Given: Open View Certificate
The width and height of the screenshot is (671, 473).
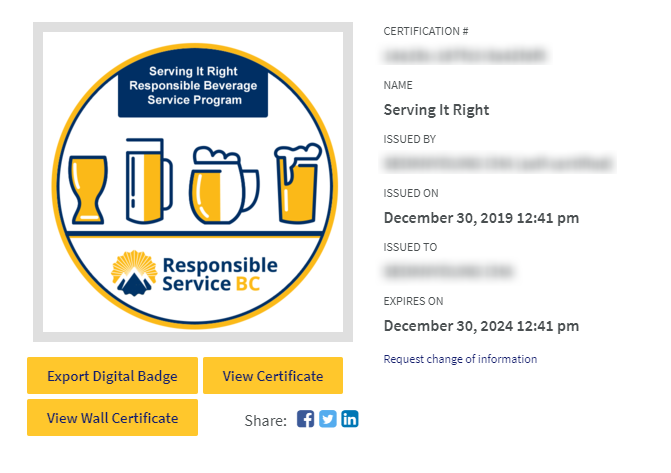Looking at the screenshot, I should point(272,376).
